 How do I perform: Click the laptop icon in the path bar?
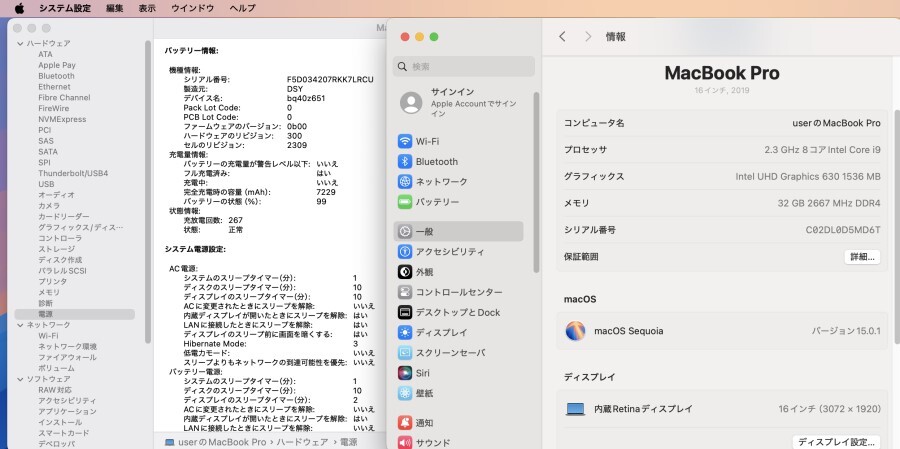169,442
